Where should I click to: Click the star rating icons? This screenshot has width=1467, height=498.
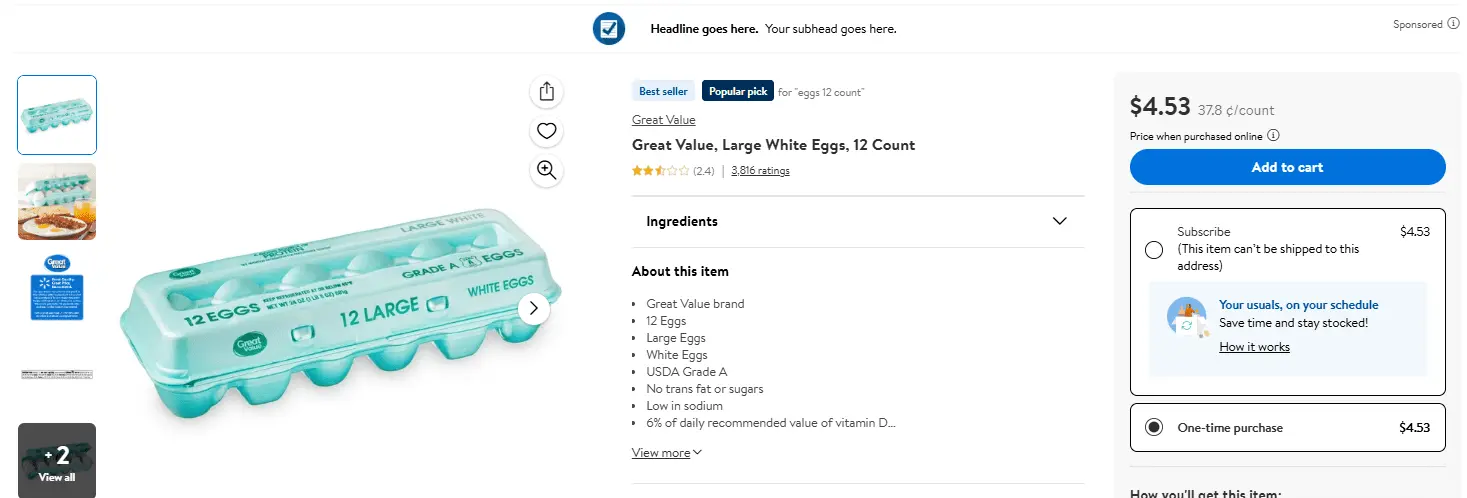click(x=660, y=171)
